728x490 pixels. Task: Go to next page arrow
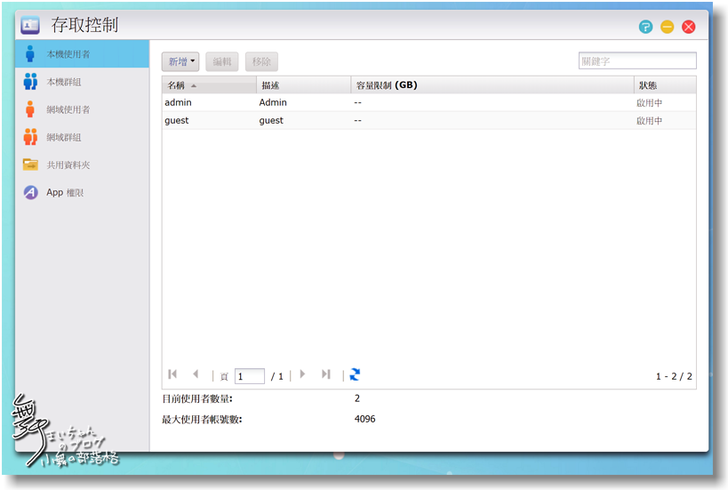tap(303, 374)
